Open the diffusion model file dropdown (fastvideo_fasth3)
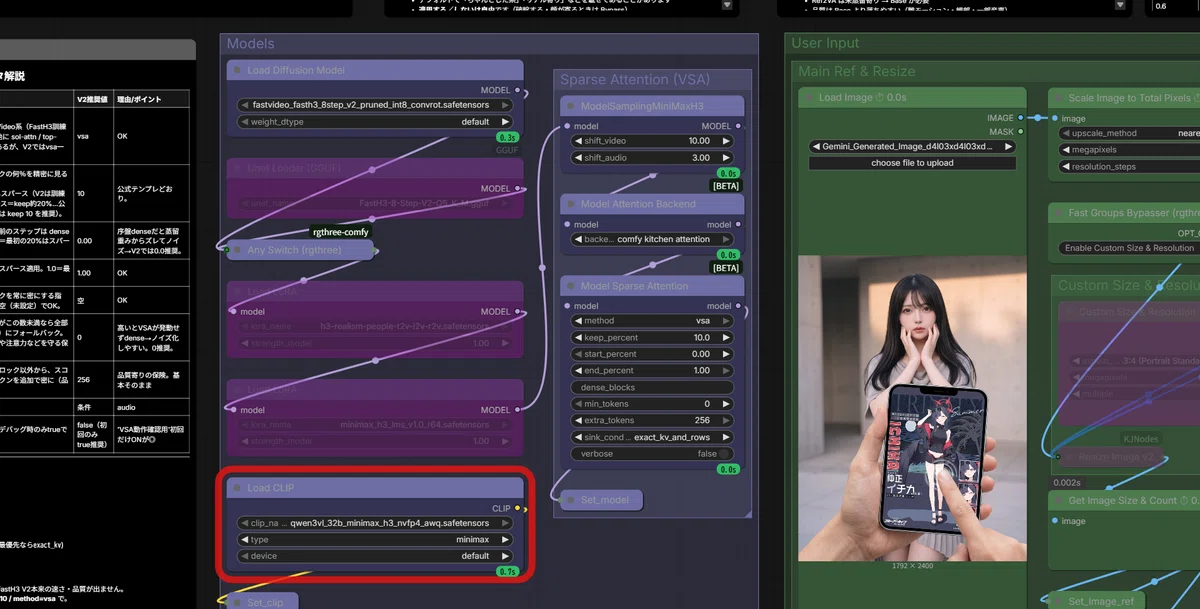This screenshot has height=609, width=1200. [375, 105]
